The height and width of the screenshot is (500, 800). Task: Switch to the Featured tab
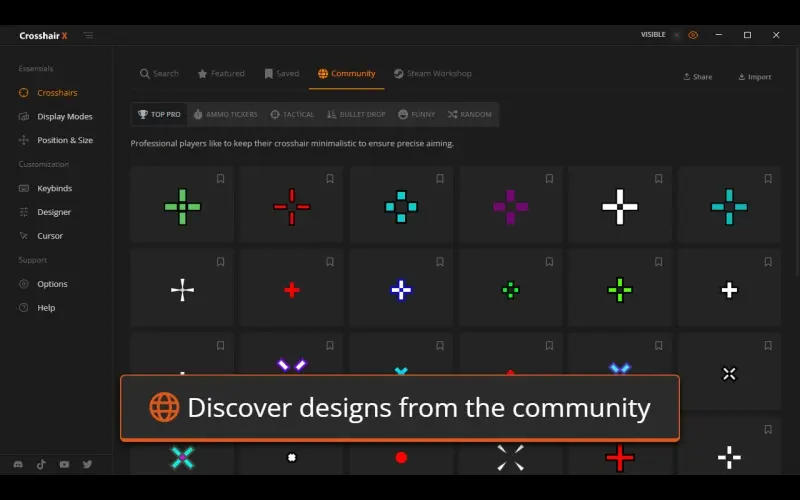coord(221,74)
